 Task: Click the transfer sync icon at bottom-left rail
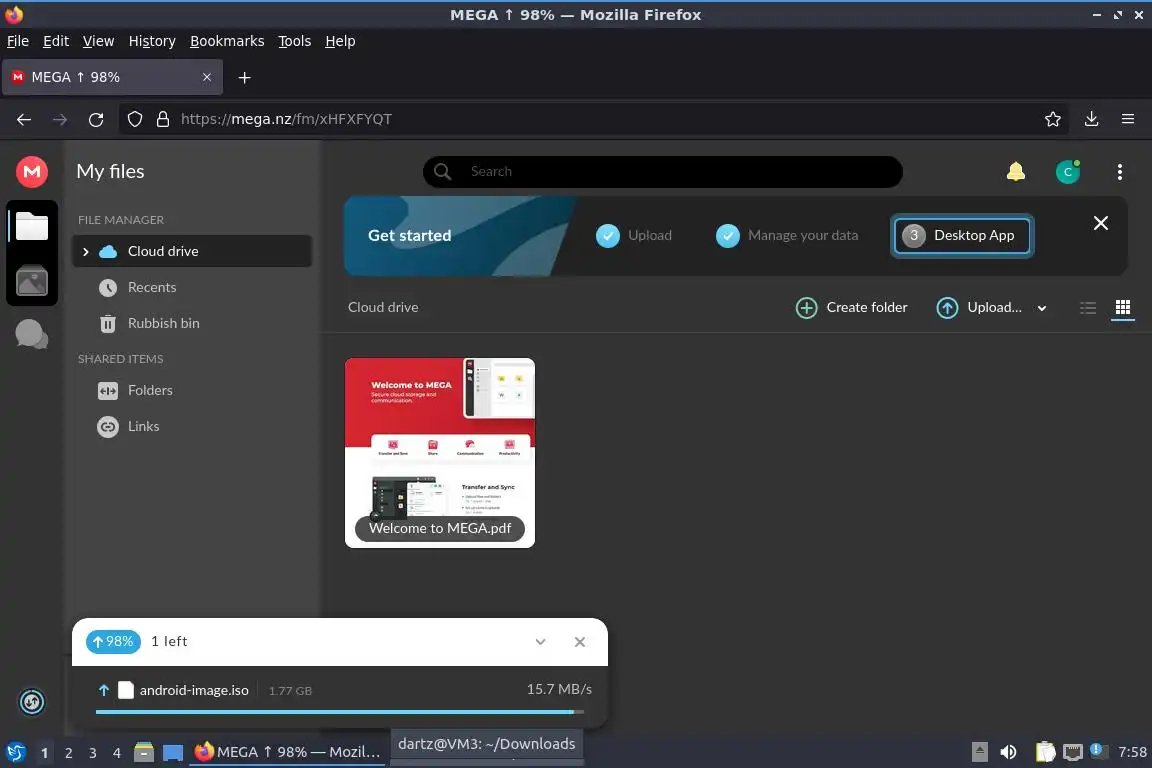(32, 702)
